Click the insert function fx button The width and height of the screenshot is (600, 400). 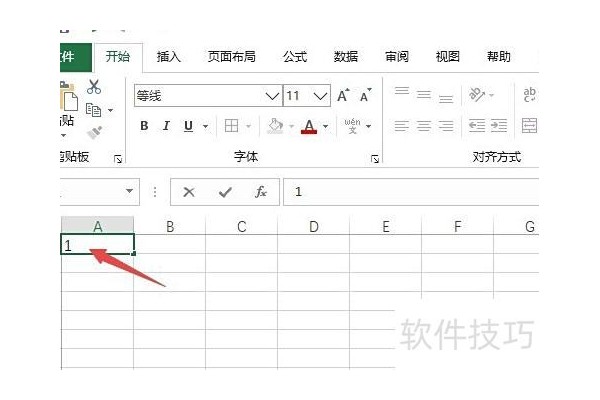tap(261, 192)
